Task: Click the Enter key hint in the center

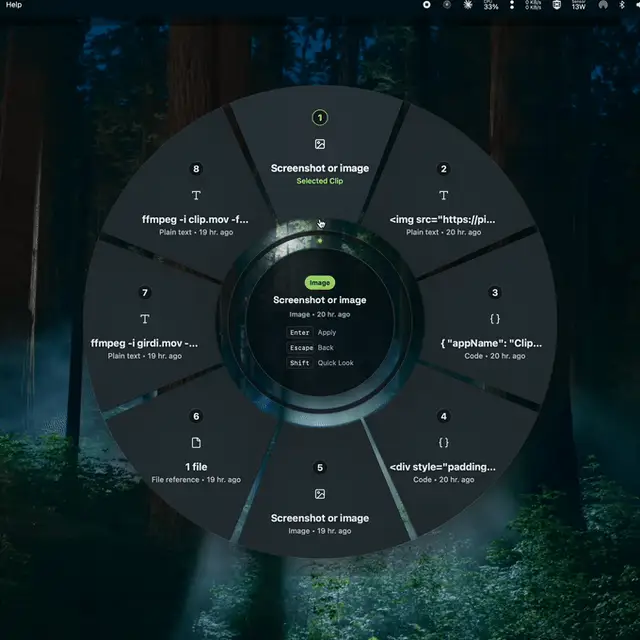Action: point(300,332)
